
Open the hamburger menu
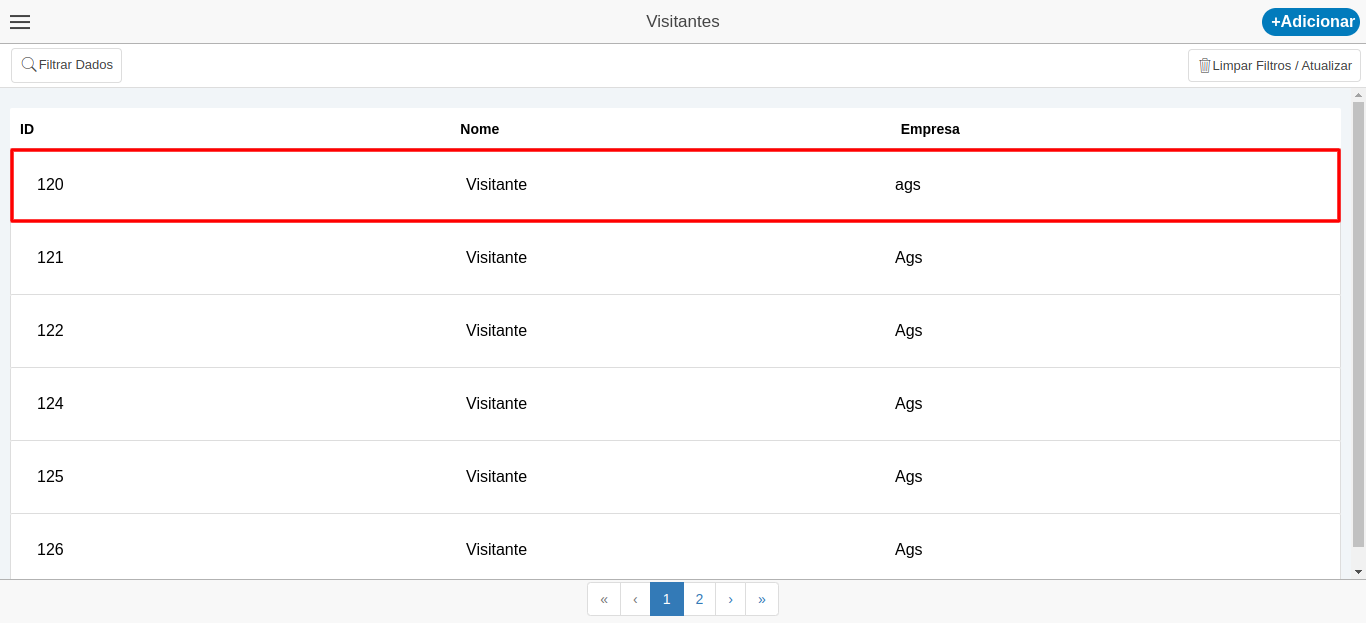(x=20, y=22)
